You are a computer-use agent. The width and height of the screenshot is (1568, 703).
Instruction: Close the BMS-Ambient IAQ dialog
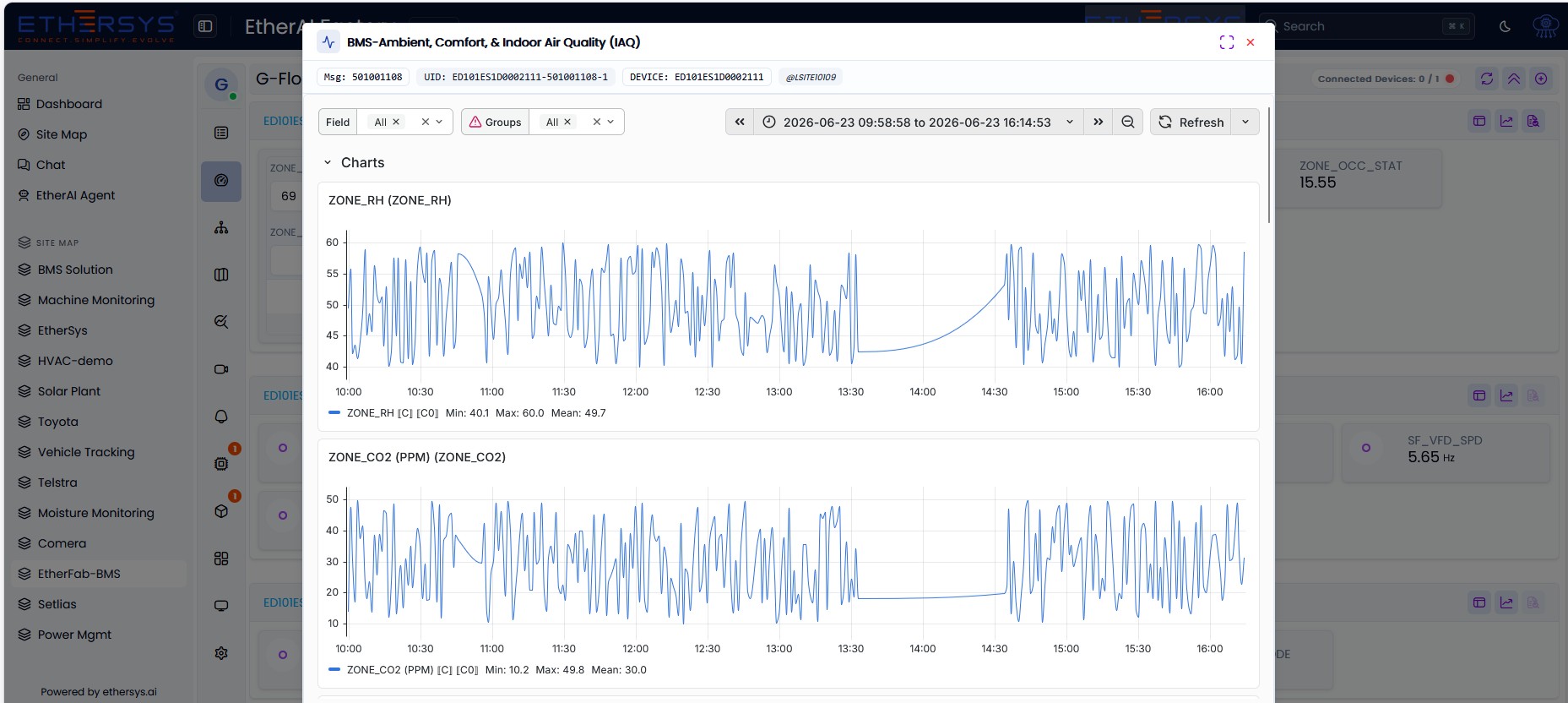click(1251, 42)
